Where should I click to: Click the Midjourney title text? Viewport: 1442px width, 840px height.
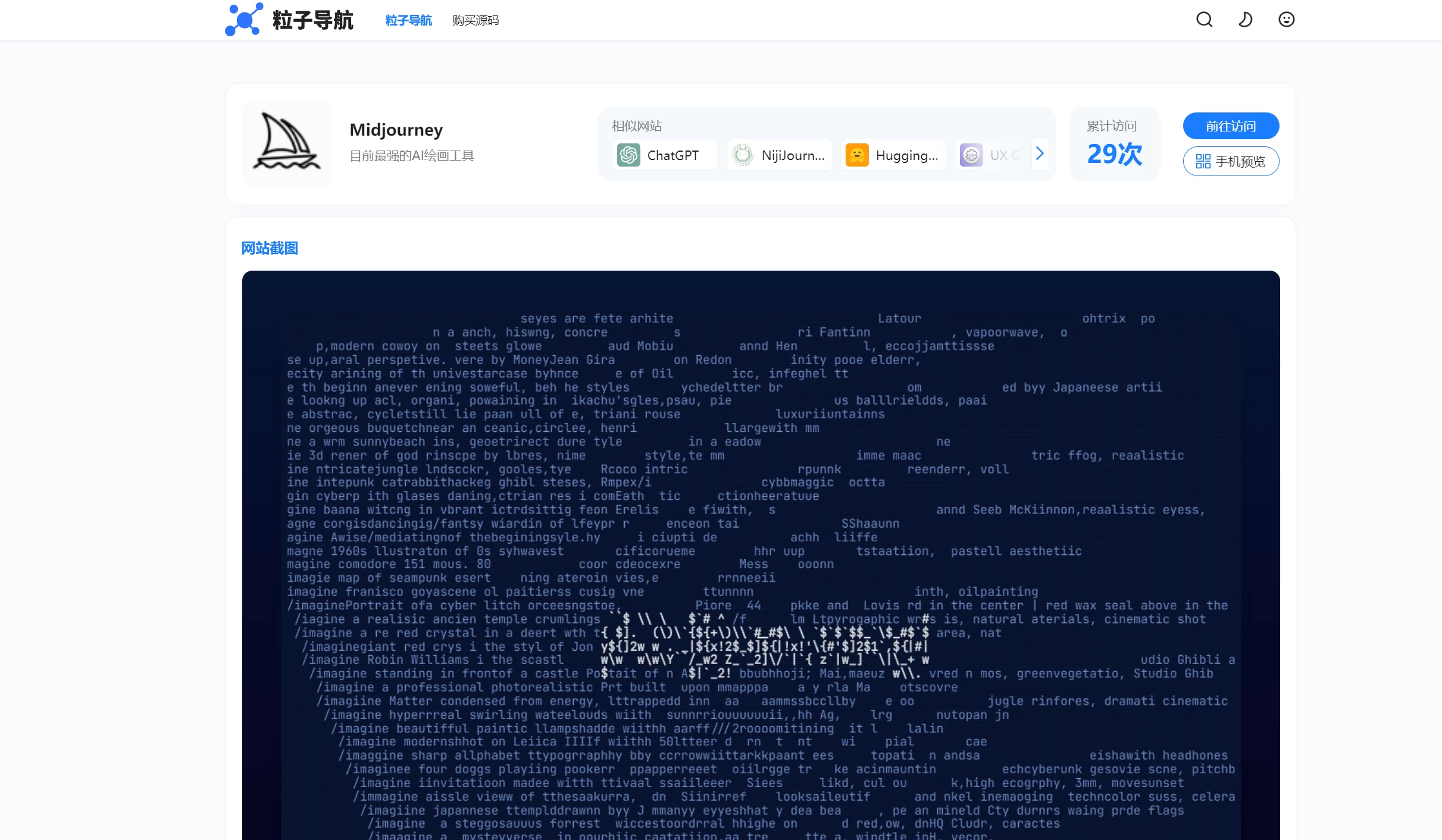point(396,130)
